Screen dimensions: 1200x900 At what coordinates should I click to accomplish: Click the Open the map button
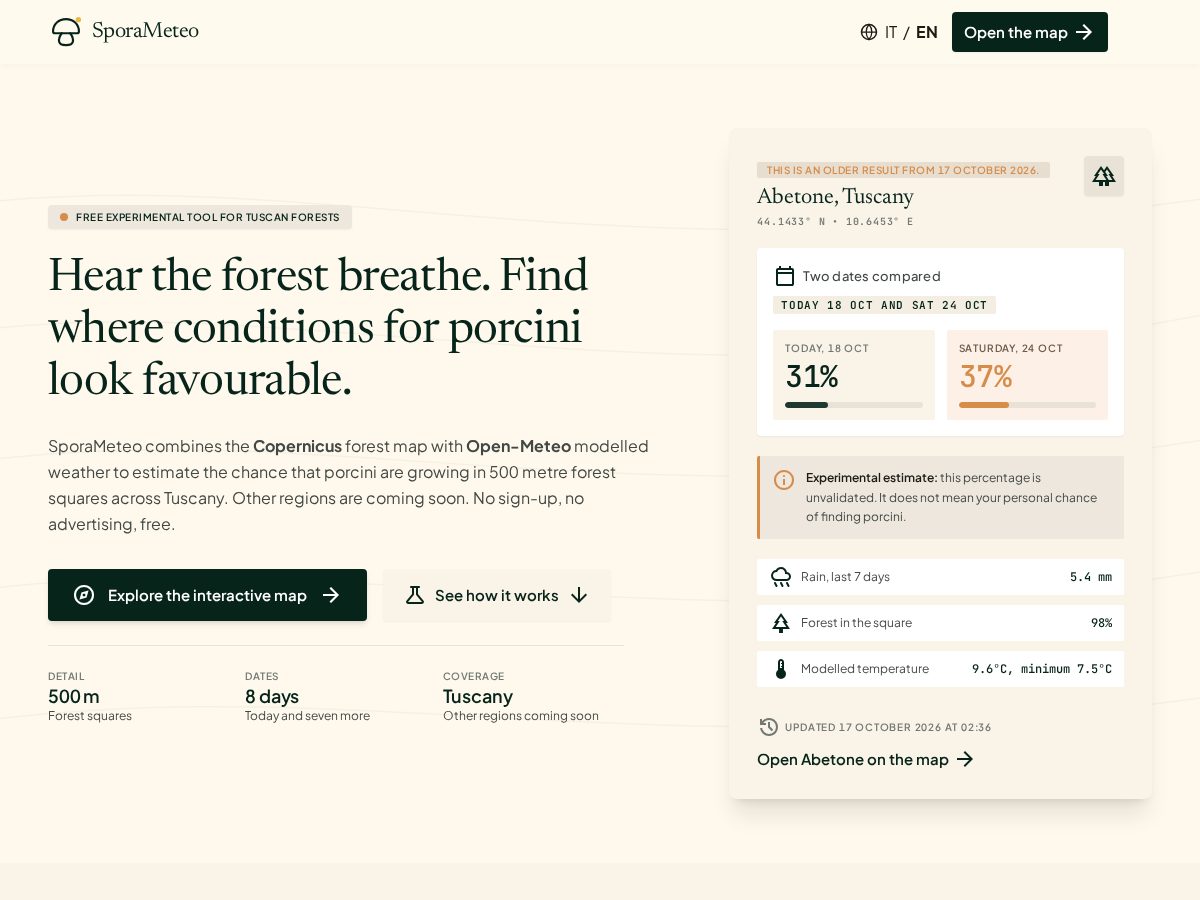1030,32
